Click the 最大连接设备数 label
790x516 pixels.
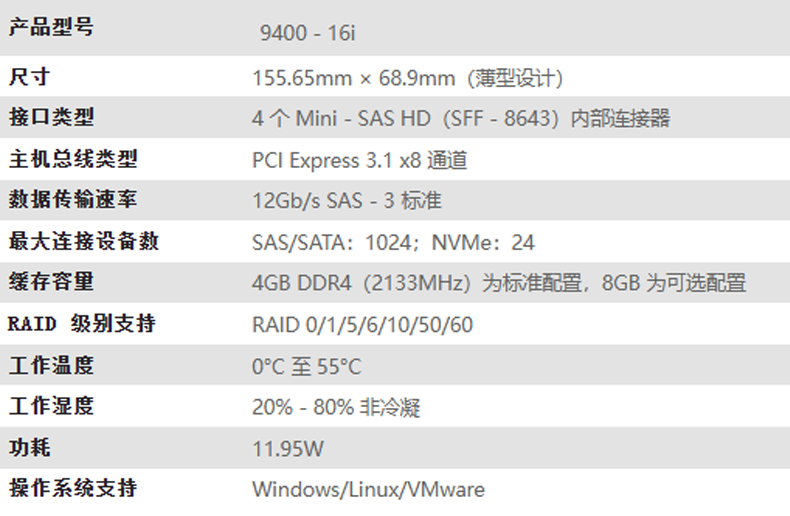(x=84, y=241)
